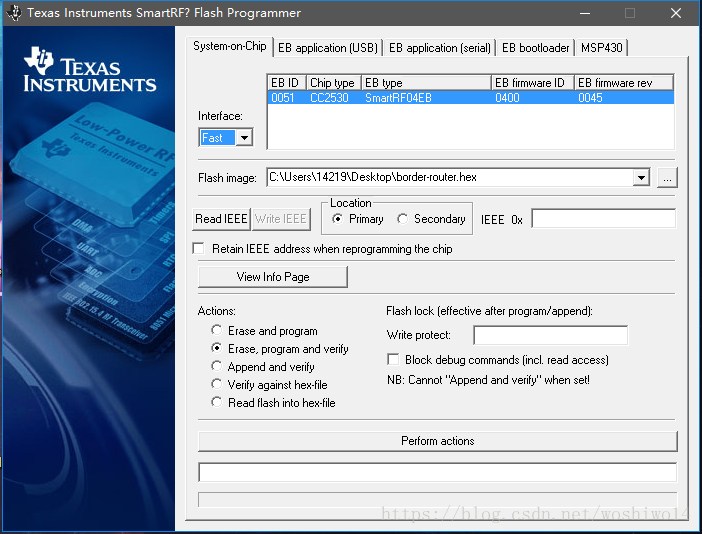Open View Info Page

pyautogui.click(x=273, y=277)
